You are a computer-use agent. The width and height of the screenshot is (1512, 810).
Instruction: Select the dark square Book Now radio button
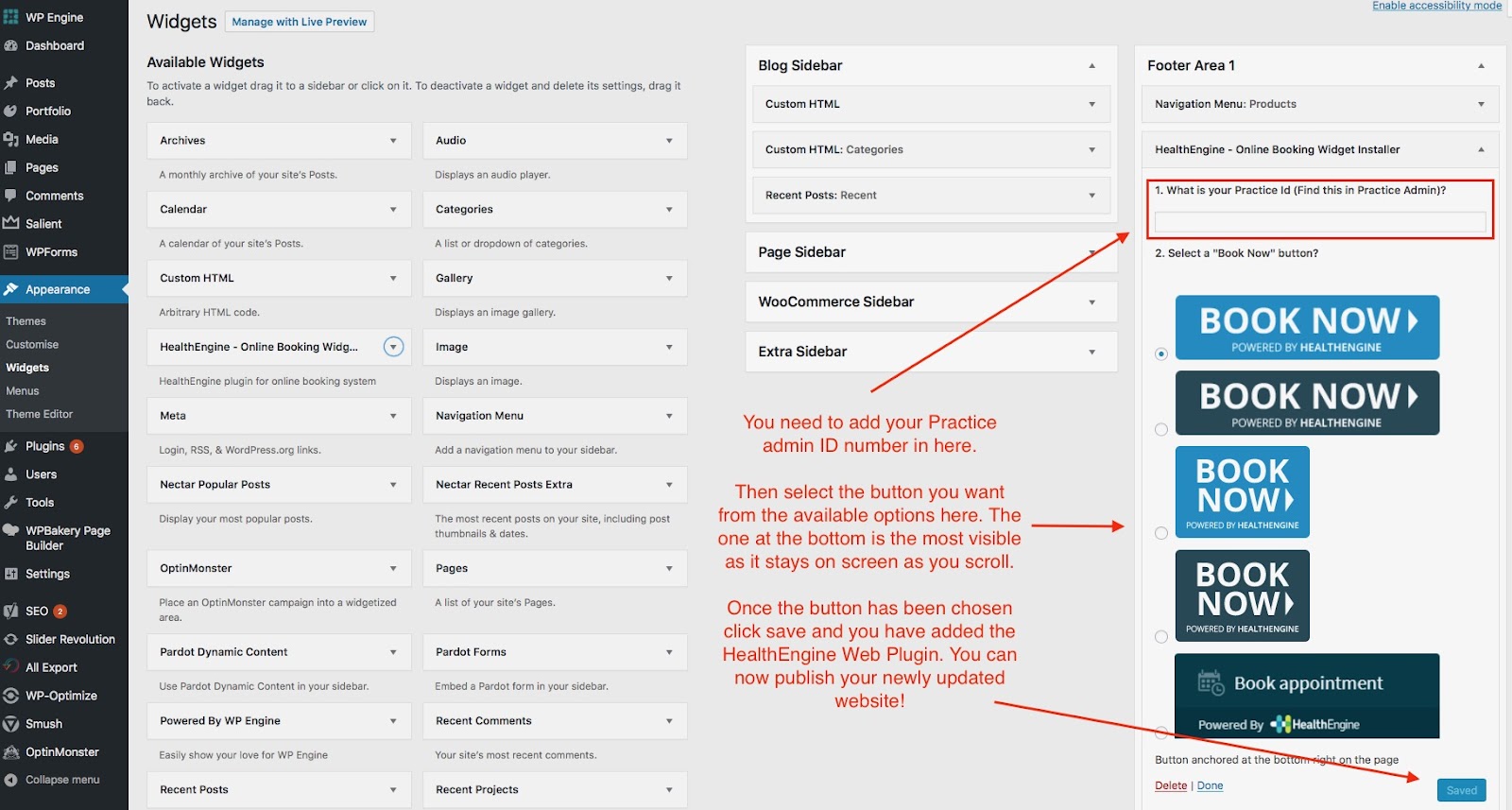pos(1161,637)
